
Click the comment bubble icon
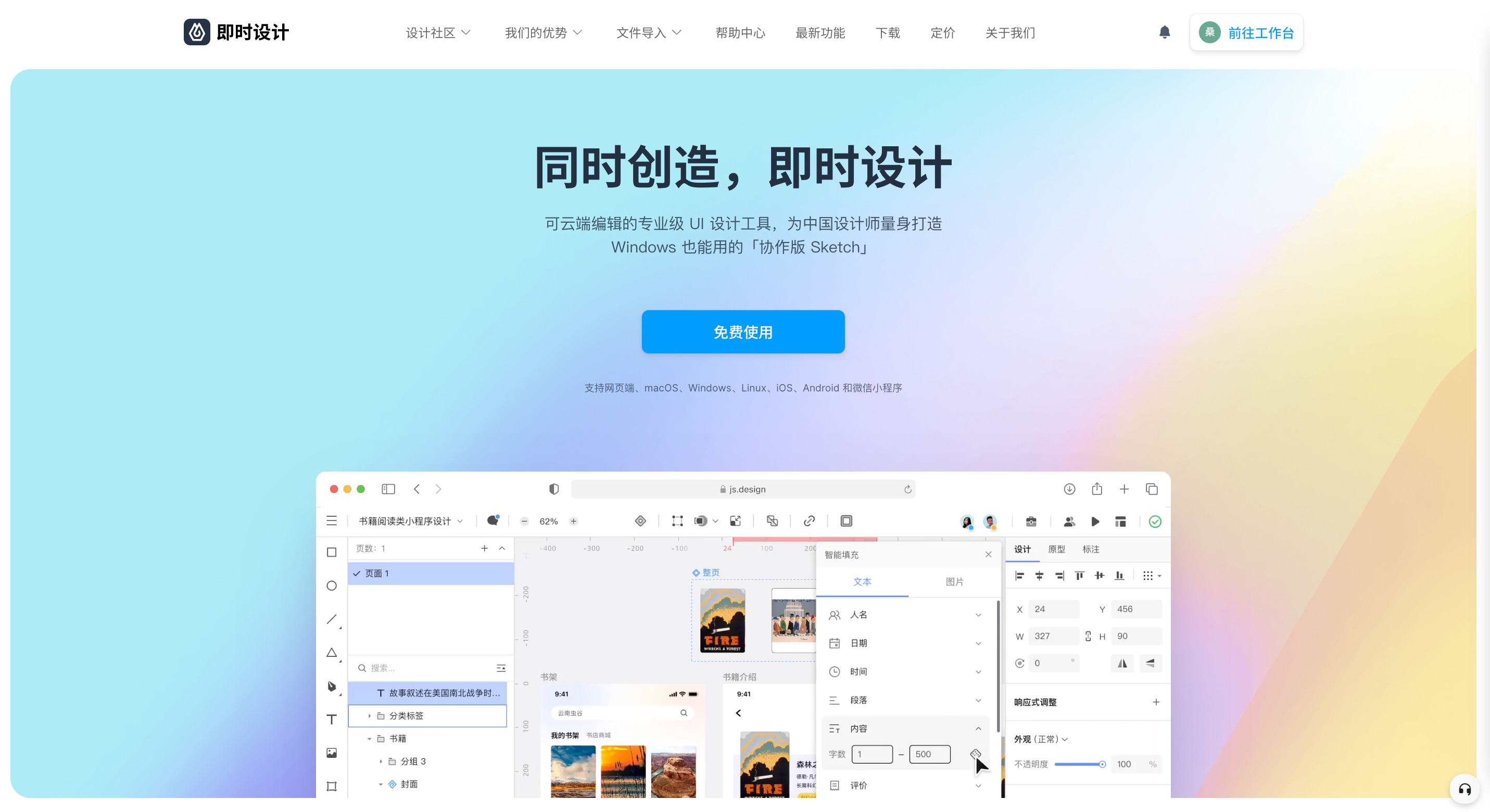493,521
